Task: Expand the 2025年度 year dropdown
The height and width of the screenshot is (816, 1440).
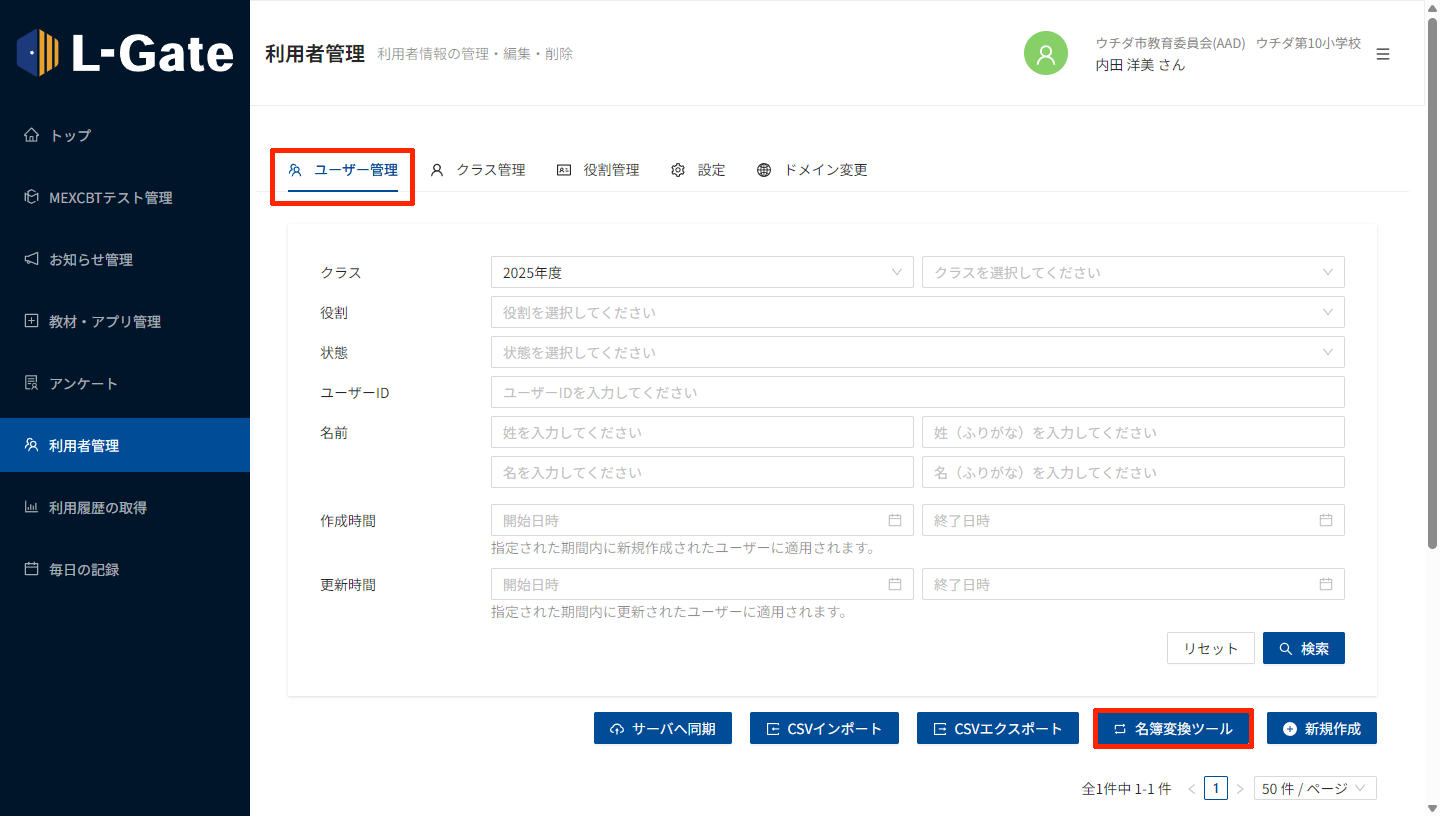Action: coord(701,272)
